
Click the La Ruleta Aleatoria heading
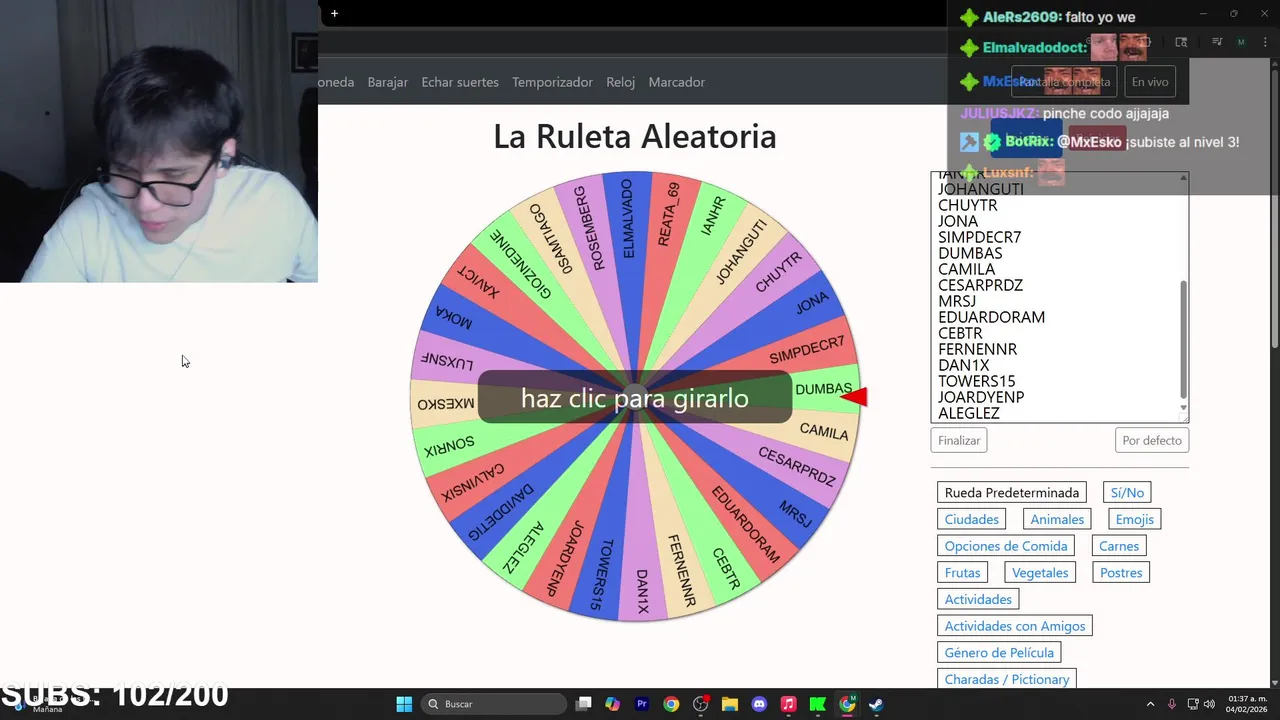click(x=634, y=136)
